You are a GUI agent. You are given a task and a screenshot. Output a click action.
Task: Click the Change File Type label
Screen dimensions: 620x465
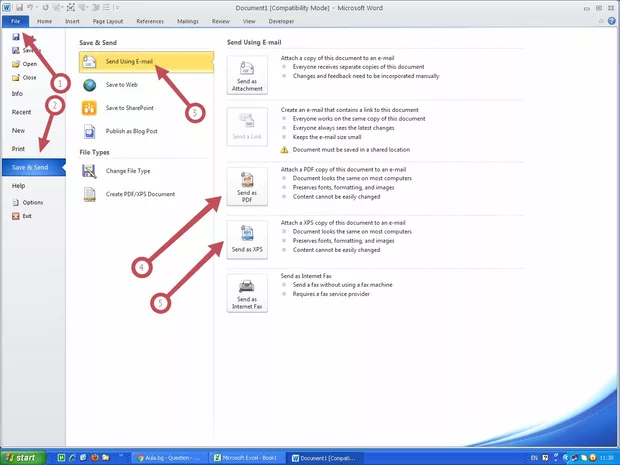coord(128,171)
